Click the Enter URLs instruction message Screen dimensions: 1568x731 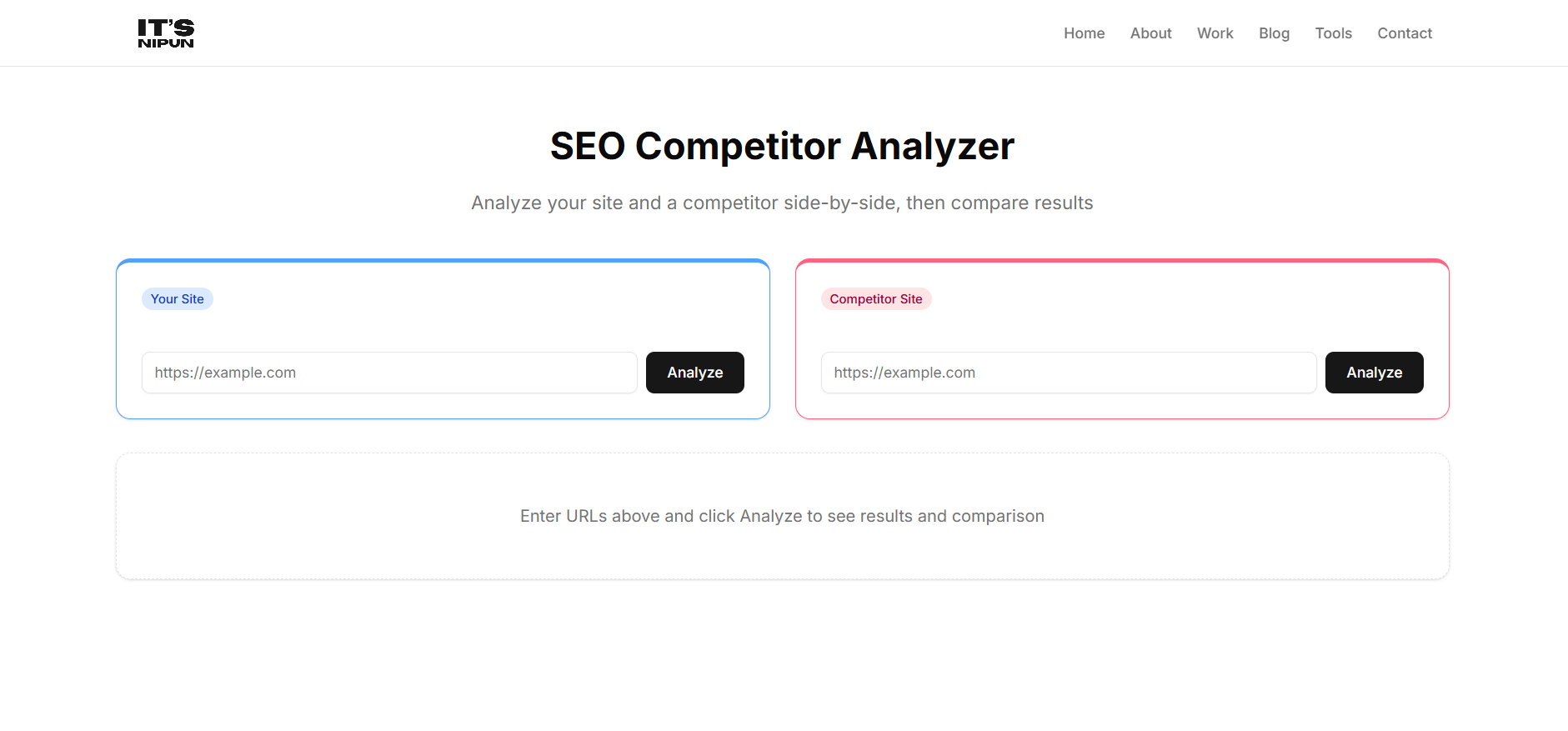pyautogui.click(x=781, y=516)
